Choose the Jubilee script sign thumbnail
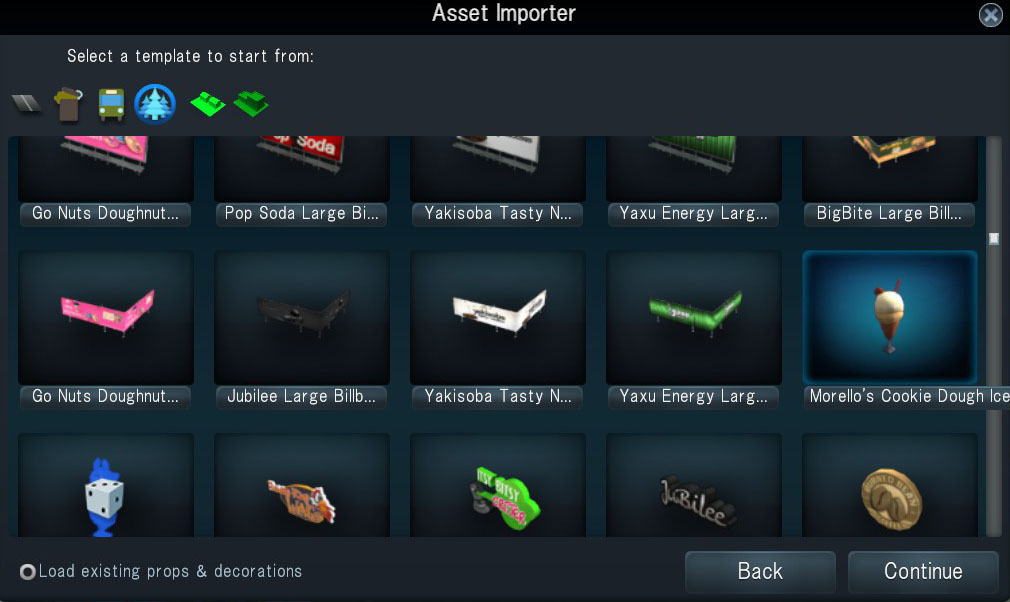The height and width of the screenshot is (602, 1010). (694, 485)
